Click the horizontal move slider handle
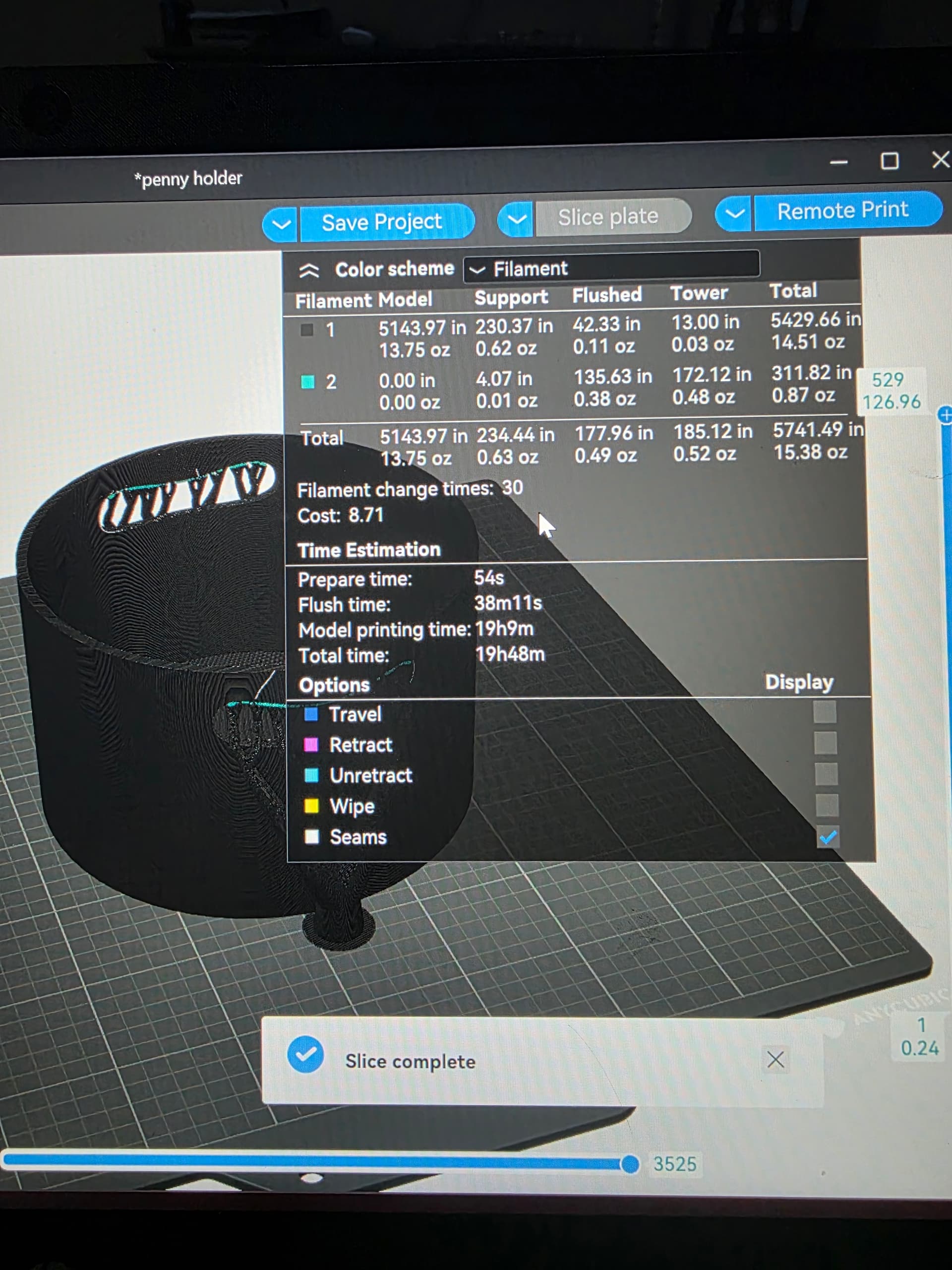The width and height of the screenshot is (952, 1270). pos(630,1164)
